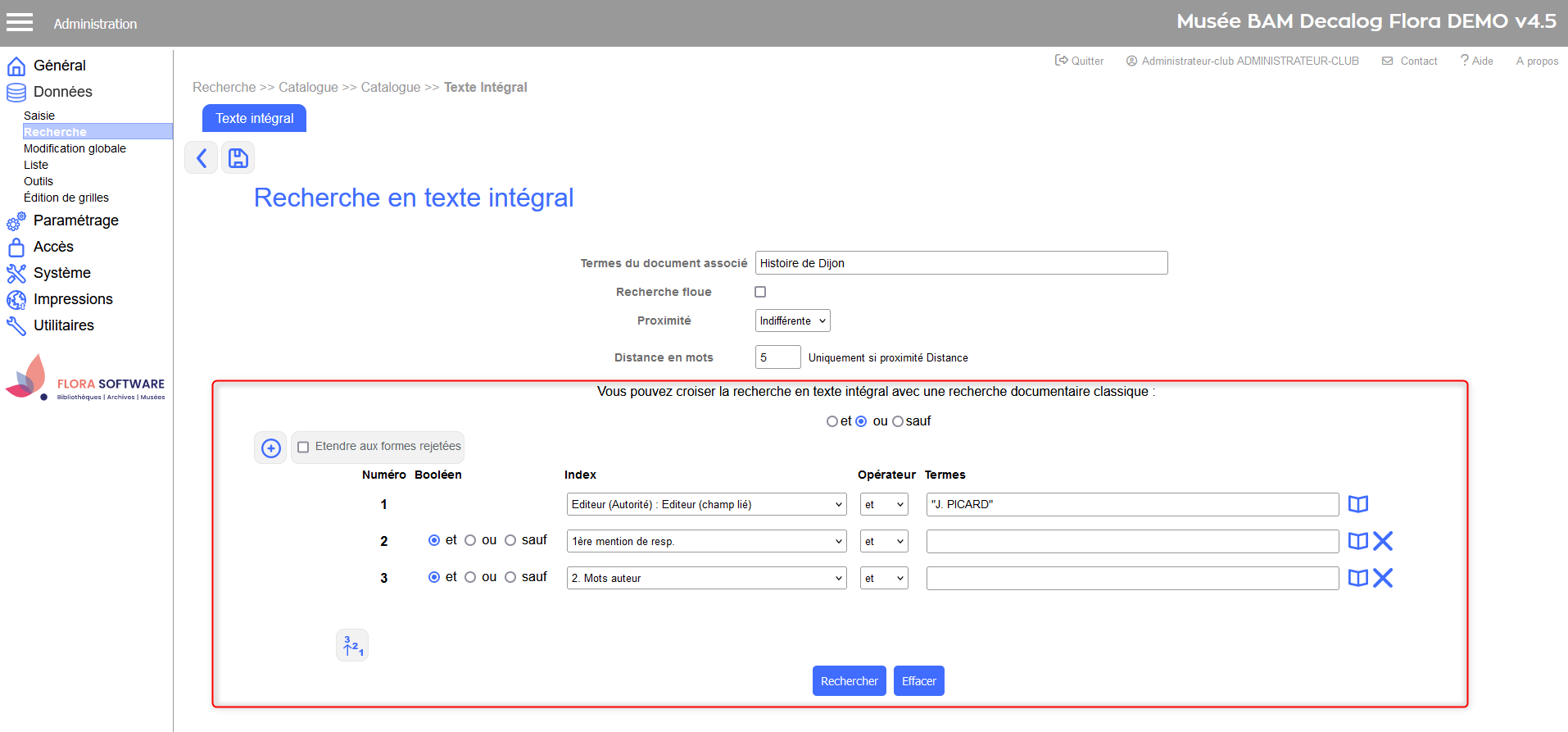Check Etendre aux formes rejetées

pos(303,447)
